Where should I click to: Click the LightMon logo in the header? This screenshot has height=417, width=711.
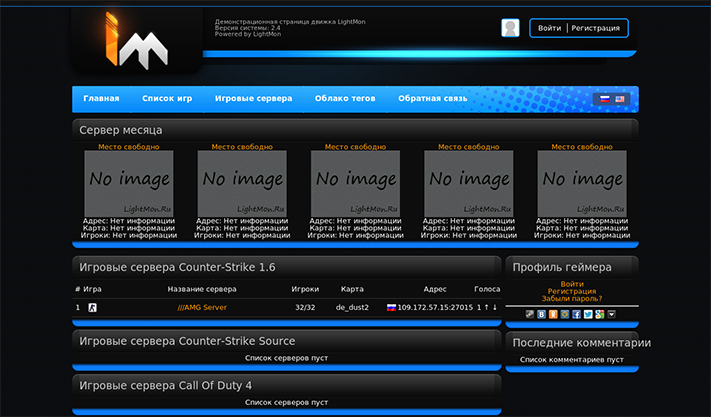pos(136,40)
